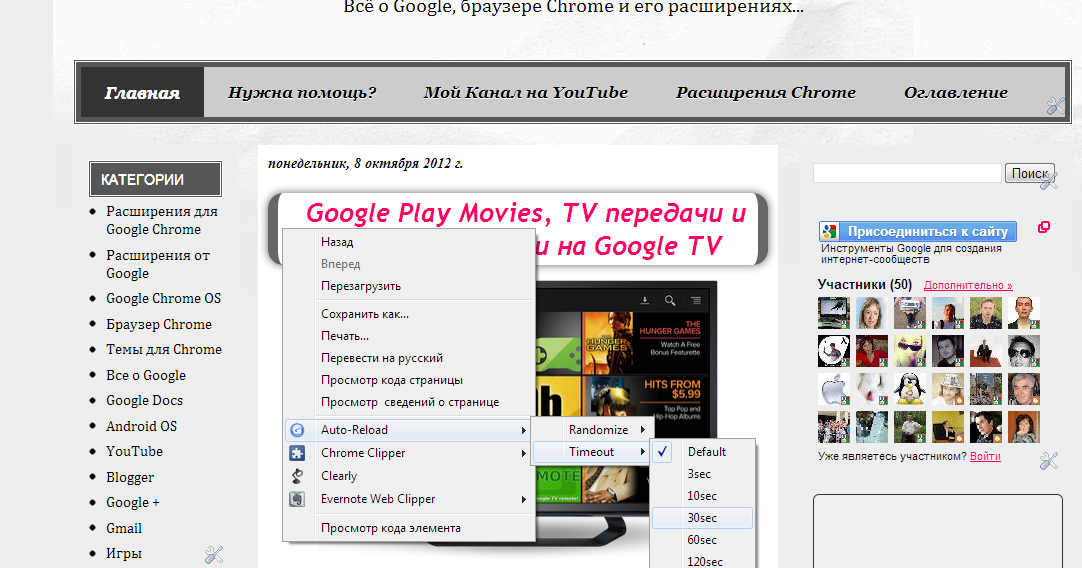The height and width of the screenshot is (568, 1082).
Task: Open the Auto-Reload submenu
Action: coord(409,430)
